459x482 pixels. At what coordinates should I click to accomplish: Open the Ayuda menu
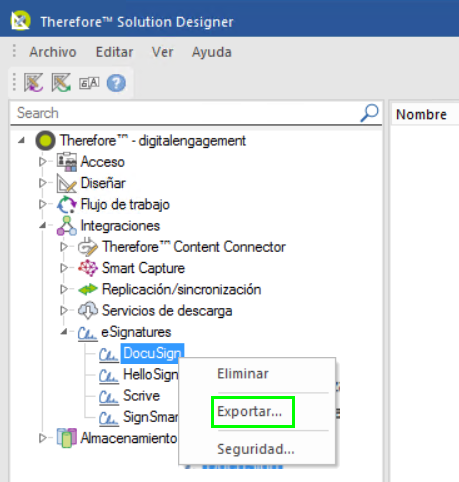(x=212, y=52)
